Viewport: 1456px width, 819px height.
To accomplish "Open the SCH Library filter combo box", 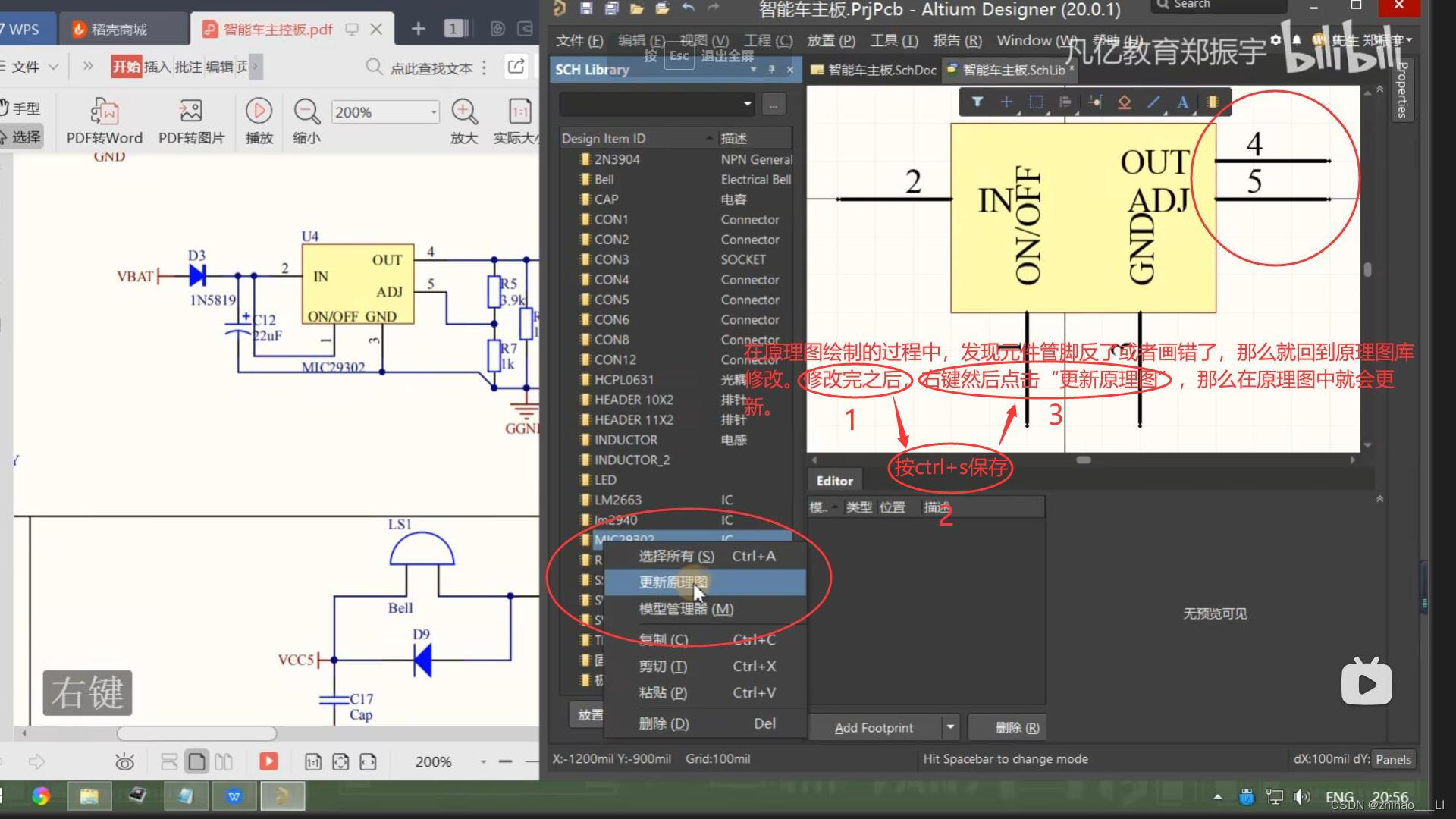I will pos(747,104).
